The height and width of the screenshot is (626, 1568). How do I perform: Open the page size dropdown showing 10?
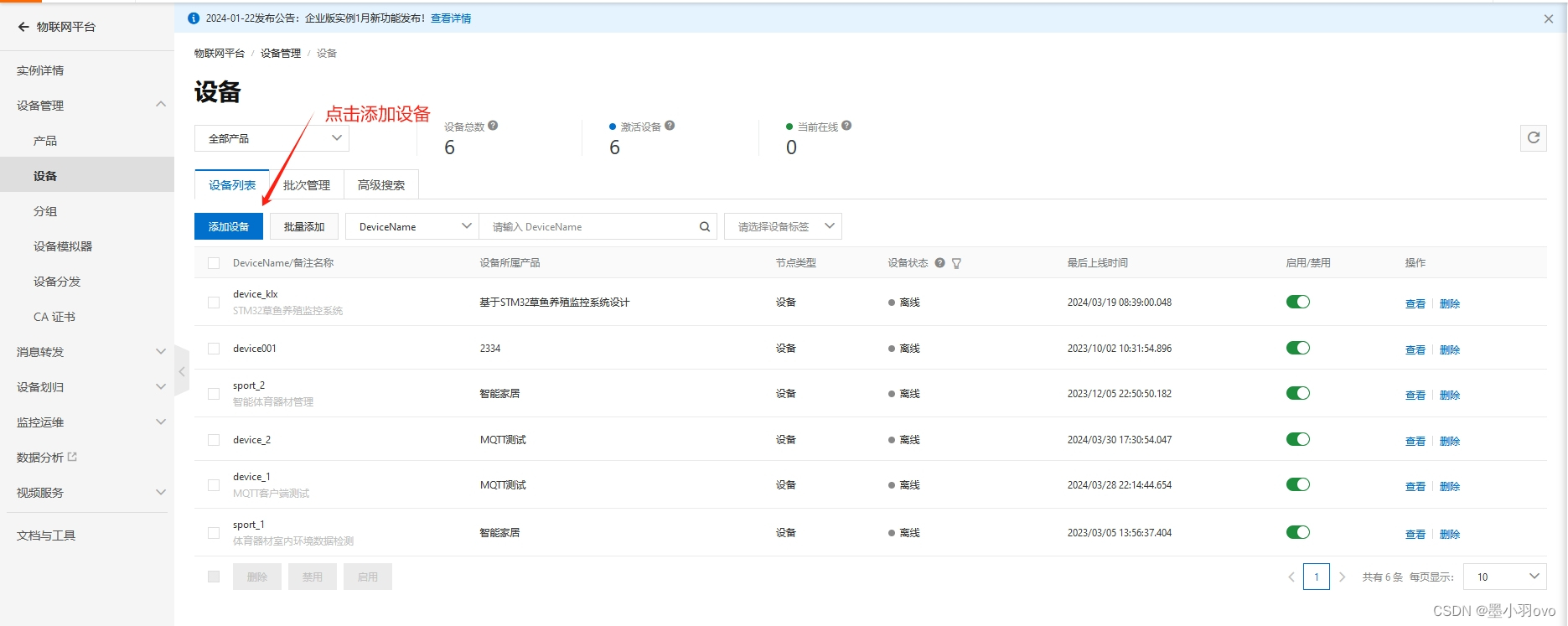click(1504, 577)
